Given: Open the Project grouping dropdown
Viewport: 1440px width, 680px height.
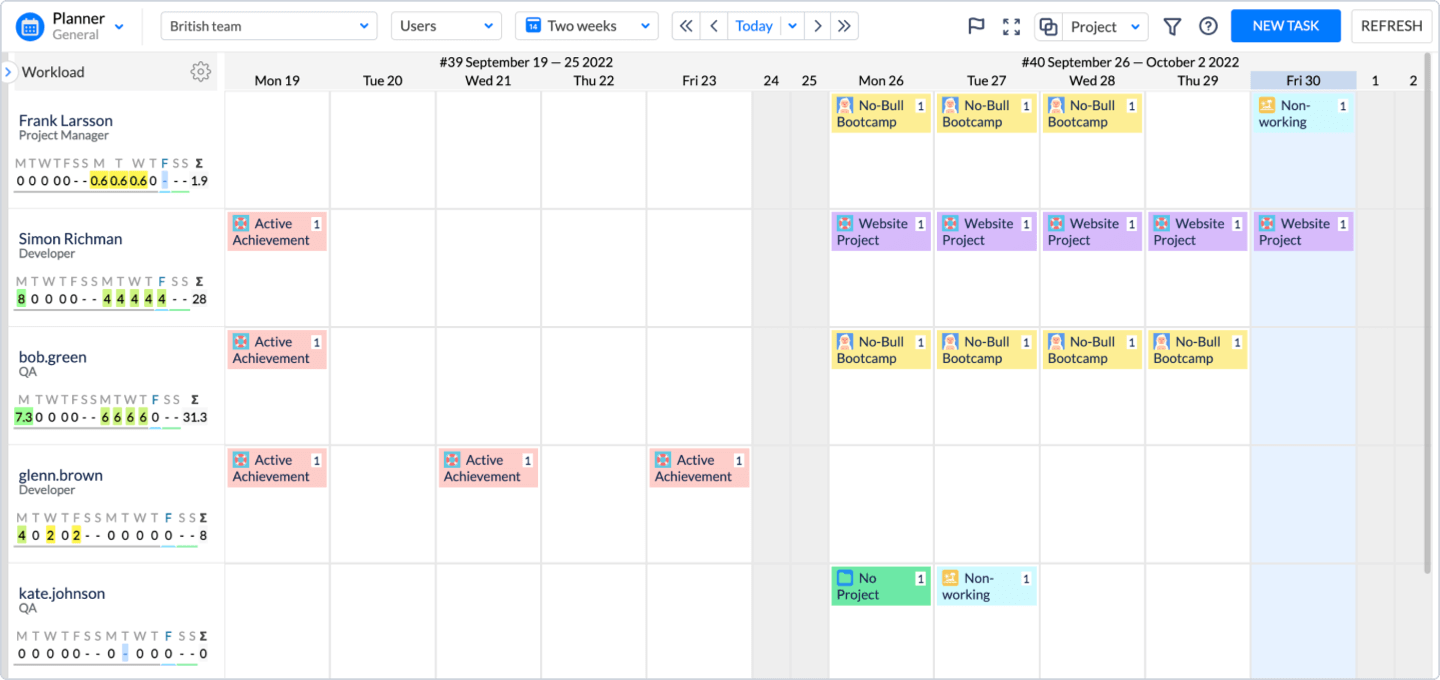Looking at the screenshot, I should coord(1104,26).
